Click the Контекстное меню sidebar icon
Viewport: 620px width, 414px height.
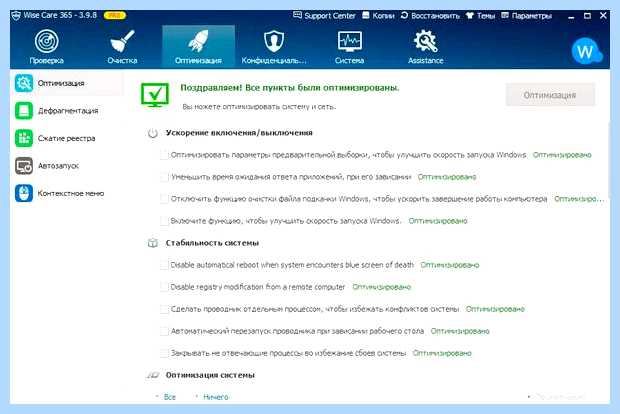click(x=24, y=193)
